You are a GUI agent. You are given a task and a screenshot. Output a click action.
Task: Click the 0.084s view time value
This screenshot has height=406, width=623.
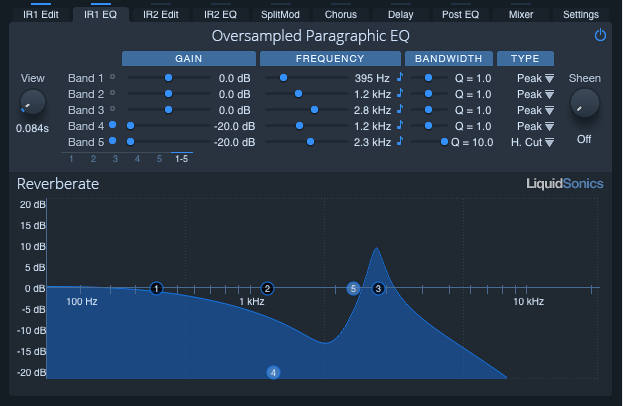[x=32, y=128]
